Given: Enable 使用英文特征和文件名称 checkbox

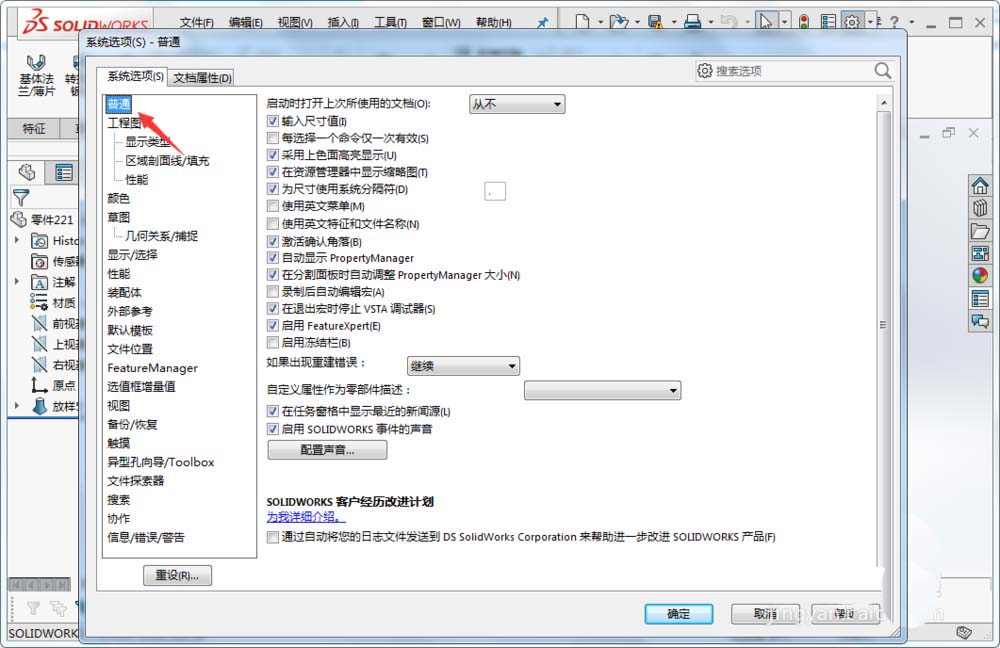Looking at the screenshot, I should (273, 224).
